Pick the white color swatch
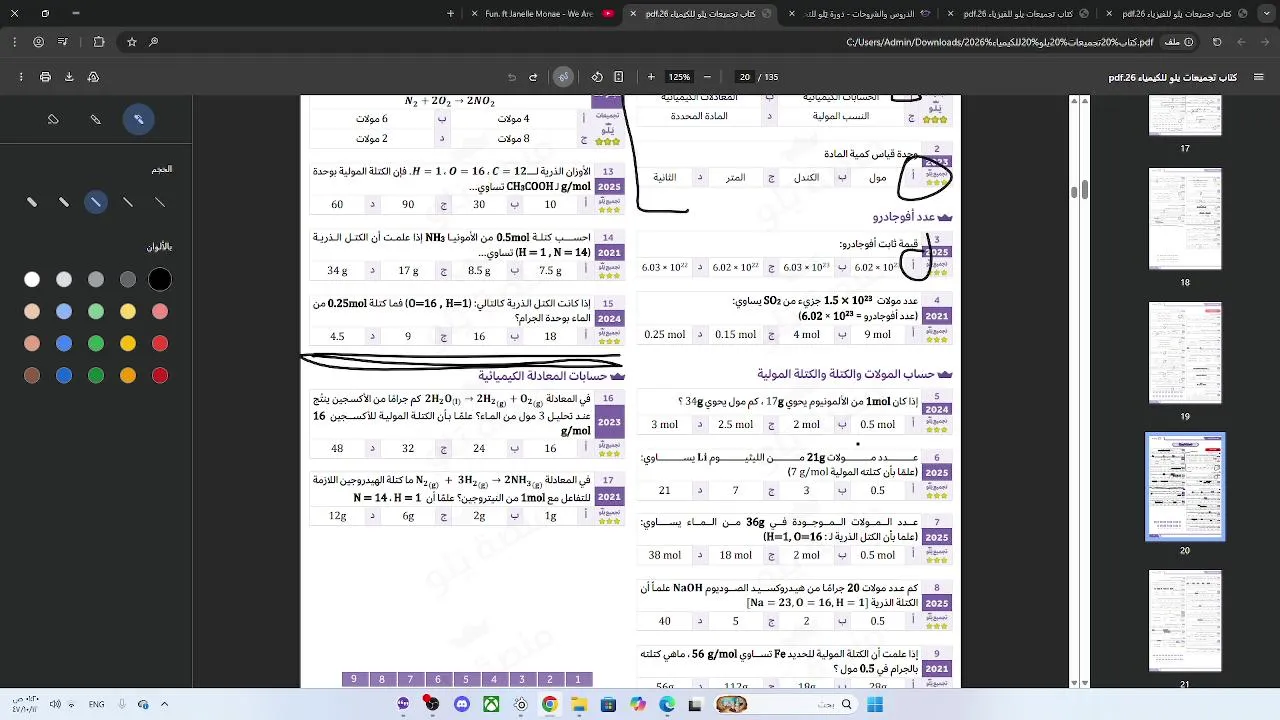The height and width of the screenshot is (720, 1280). pos(32,280)
